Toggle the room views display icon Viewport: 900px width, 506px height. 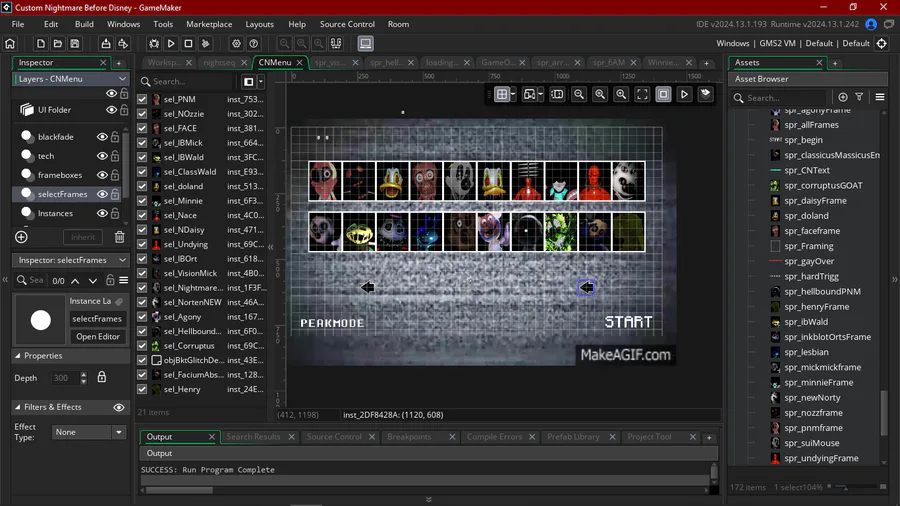(x=664, y=95)
